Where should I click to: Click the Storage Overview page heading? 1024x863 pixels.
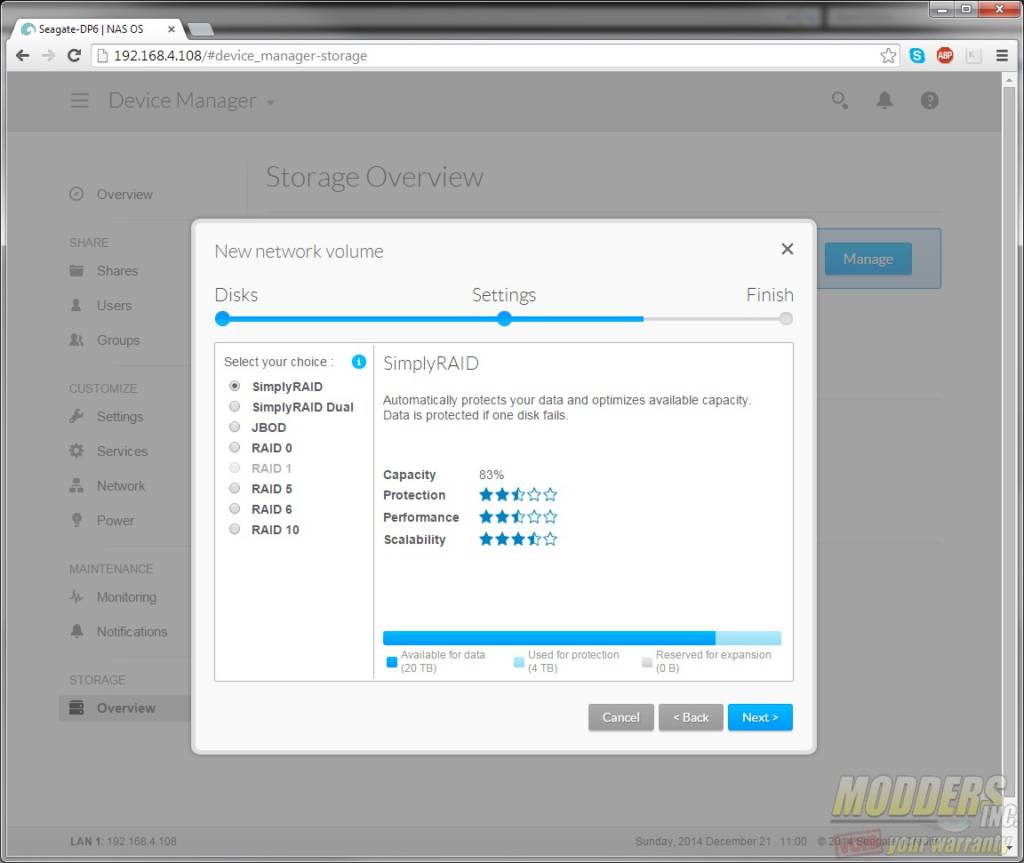[374, 177]
